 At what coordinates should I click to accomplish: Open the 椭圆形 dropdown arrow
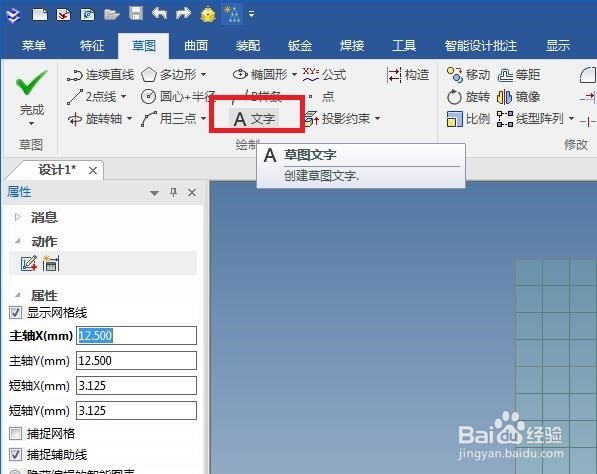pos(294,75)
